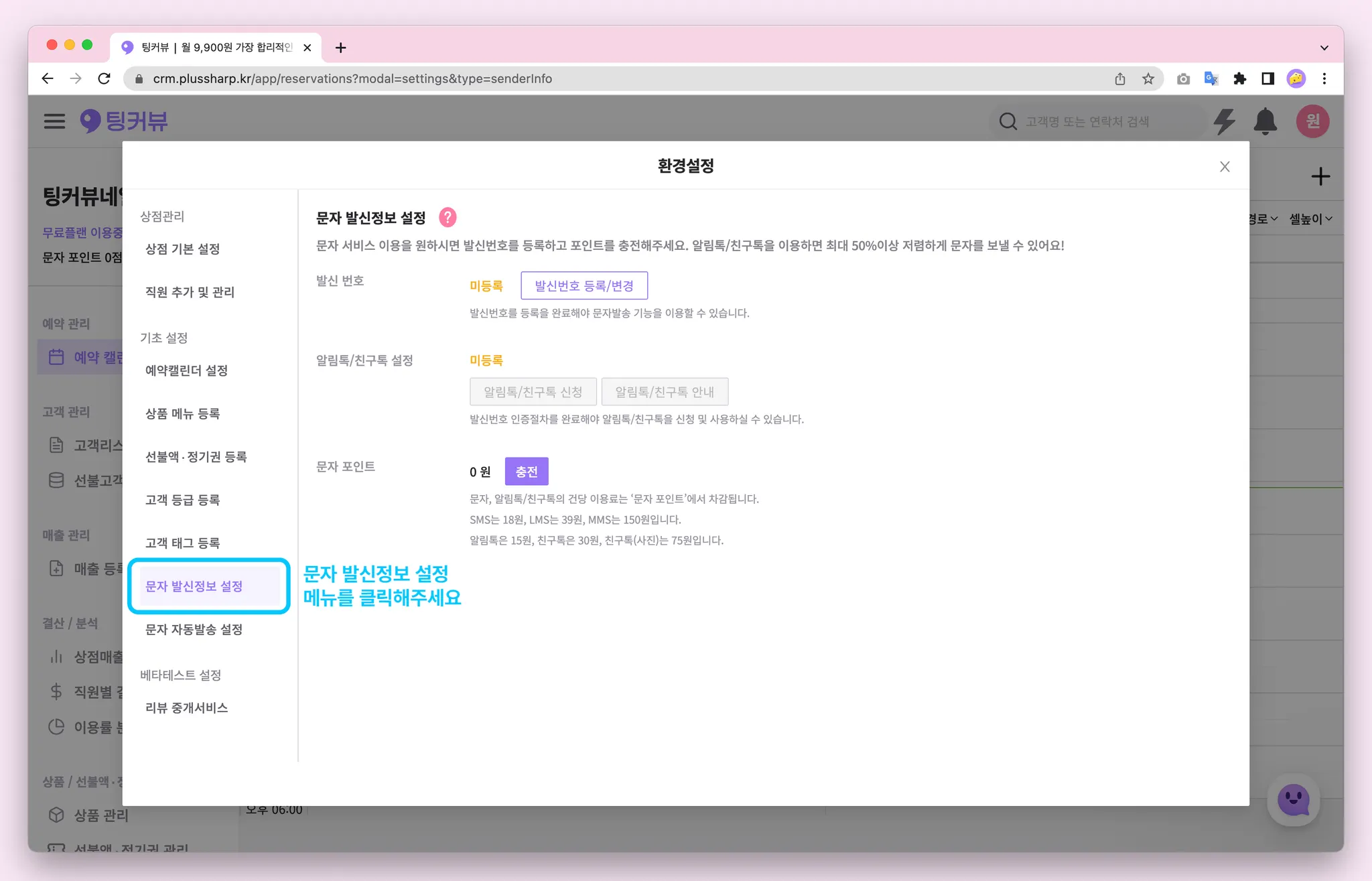Open the Chrome three-dot menu

(x=1324, y=79)
